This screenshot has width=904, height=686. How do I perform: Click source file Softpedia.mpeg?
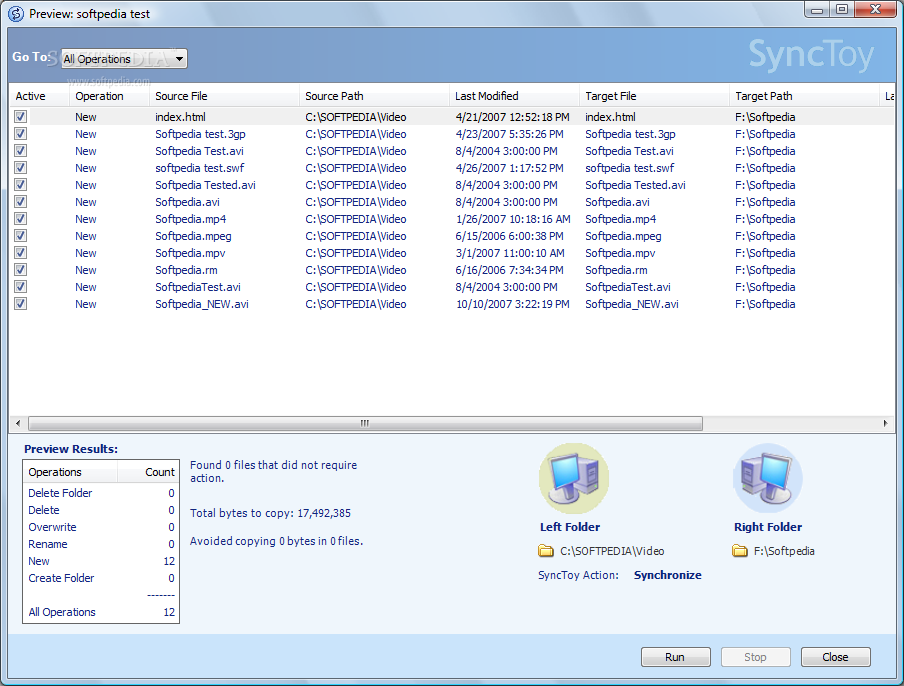point(193,236)
